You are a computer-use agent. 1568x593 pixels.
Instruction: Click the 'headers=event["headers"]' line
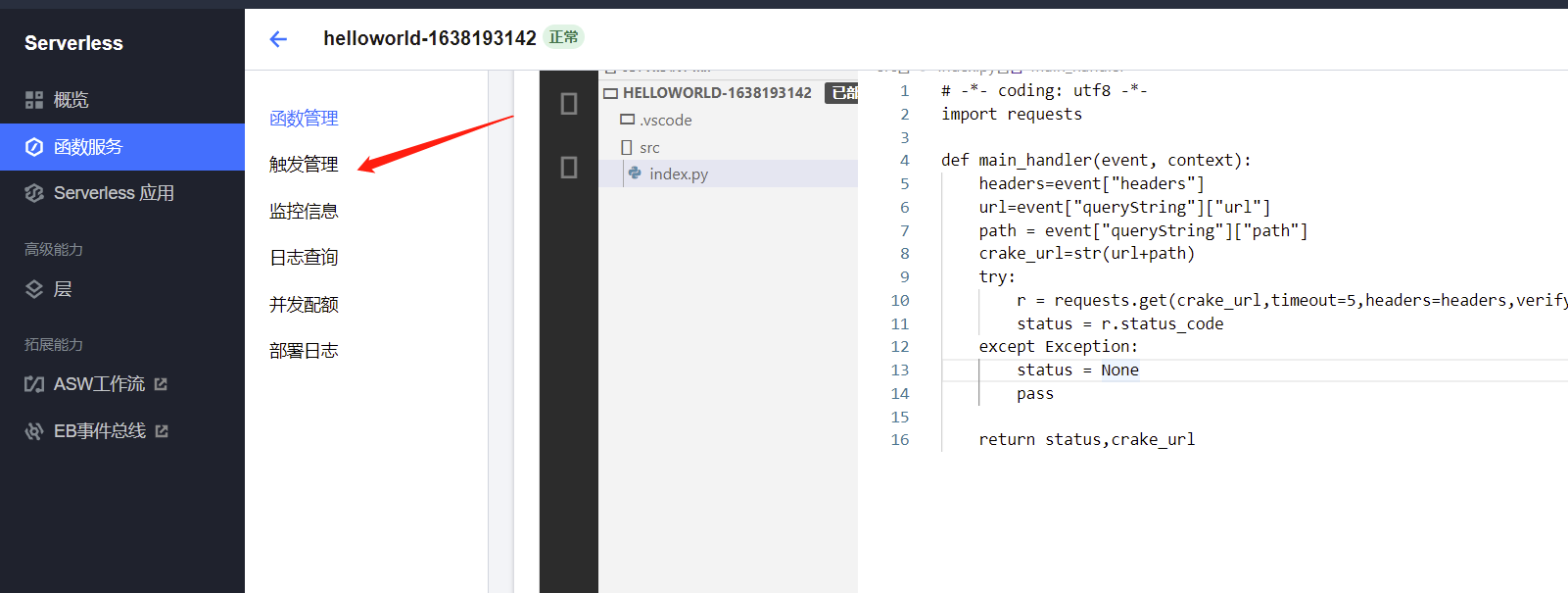point(1092,183)
